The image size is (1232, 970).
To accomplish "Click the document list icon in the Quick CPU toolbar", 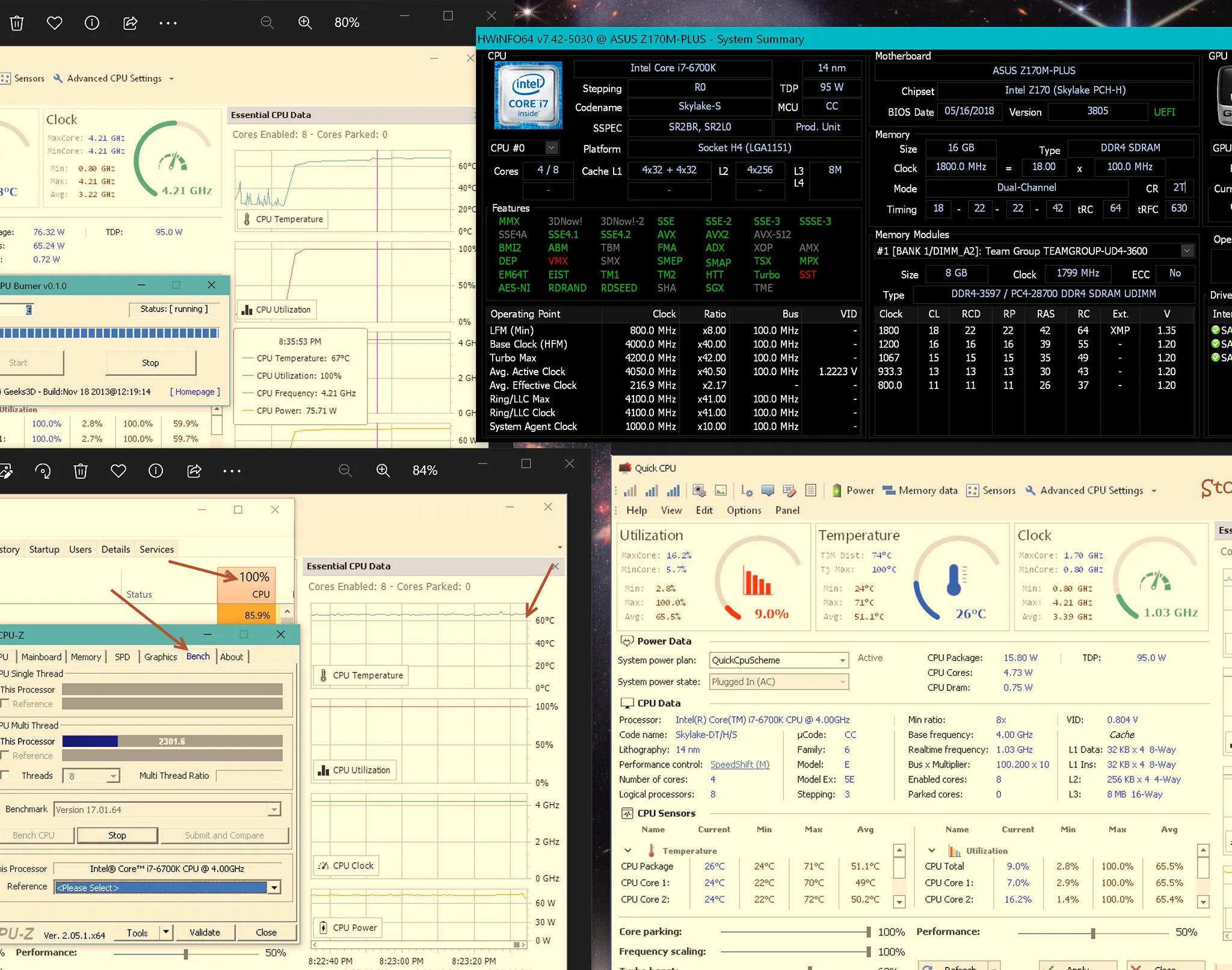I will click(811, 491).
